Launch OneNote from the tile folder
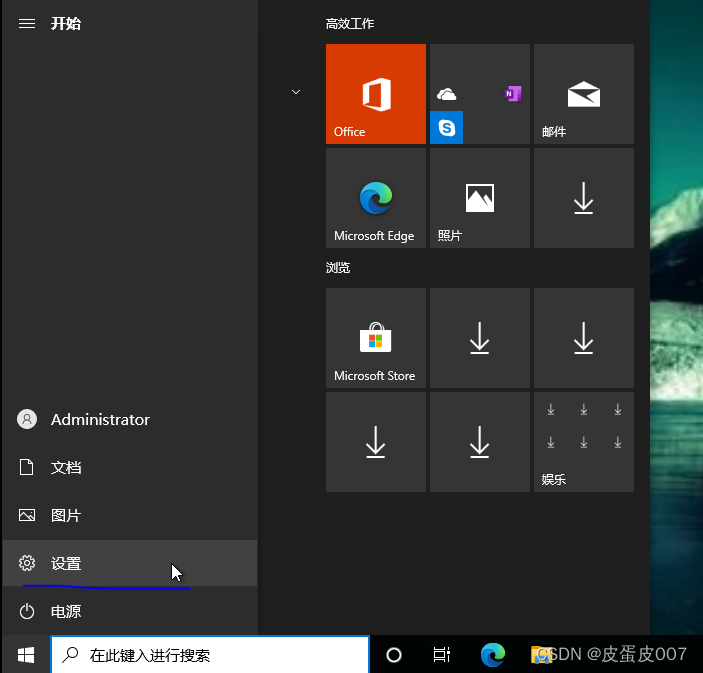 point(513,94)
